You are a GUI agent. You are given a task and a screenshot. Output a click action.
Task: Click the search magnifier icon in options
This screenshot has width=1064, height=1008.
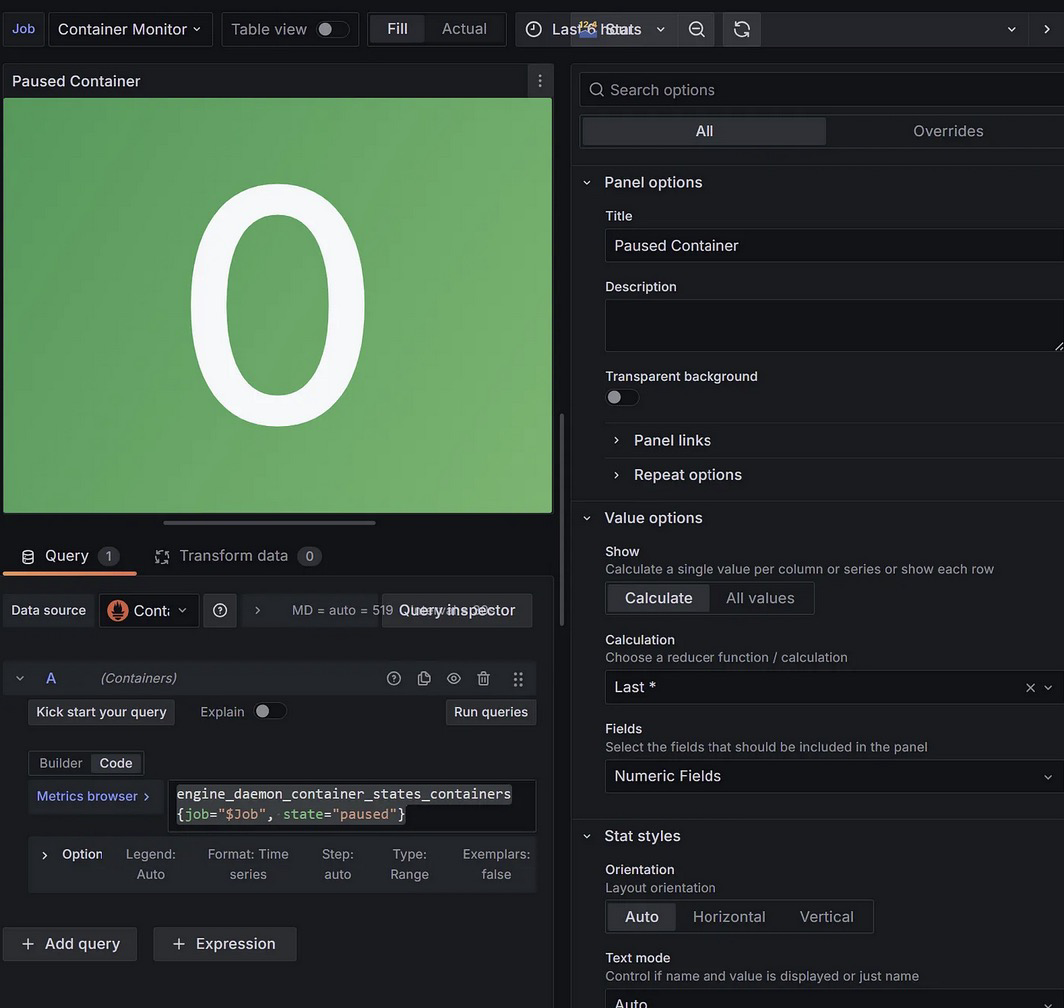pos(596,90)
